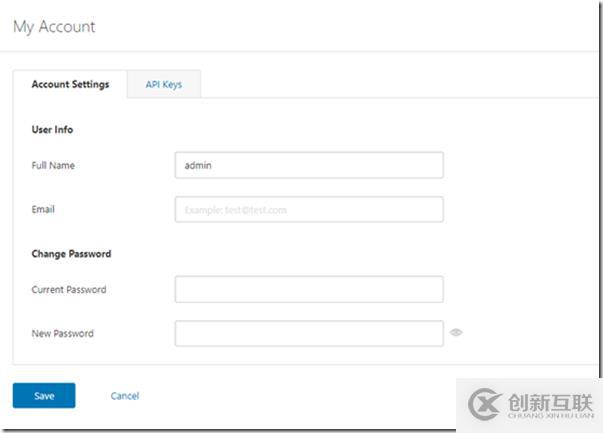Switch to the API Keys tab
Viewport: 603px width, 433px height.
point(164,85)
